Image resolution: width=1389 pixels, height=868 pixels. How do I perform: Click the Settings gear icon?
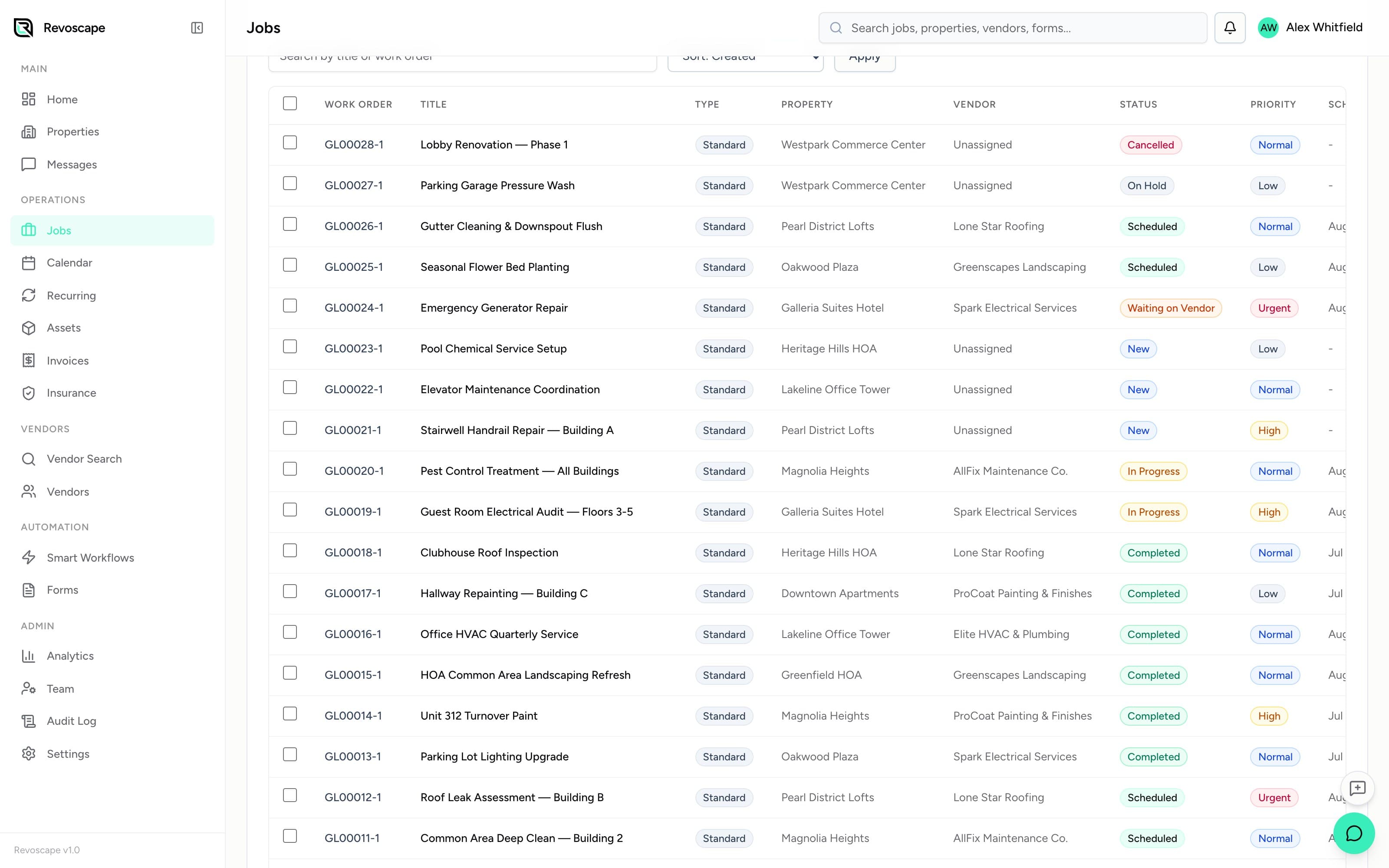tap(29, 754)
